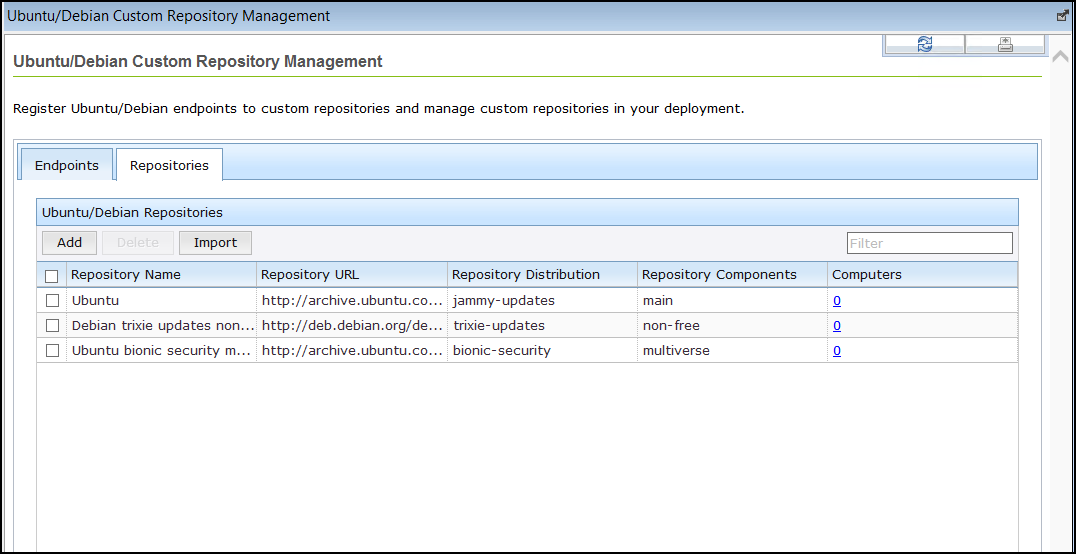Click the 'bionic-security' distribution cell
Screen dimensions: 1076x554
[x=542, y=350]
